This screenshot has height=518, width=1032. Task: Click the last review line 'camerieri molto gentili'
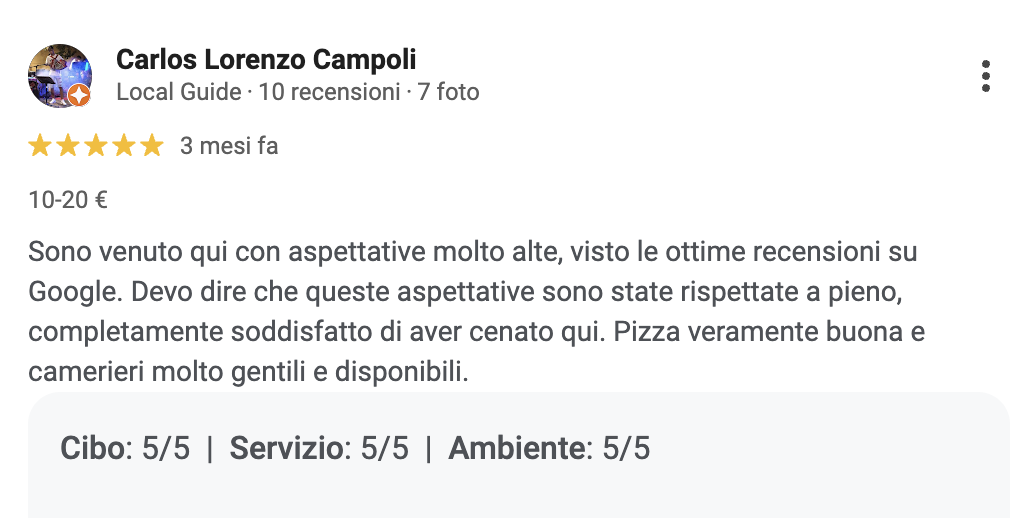tap(248, 373)
